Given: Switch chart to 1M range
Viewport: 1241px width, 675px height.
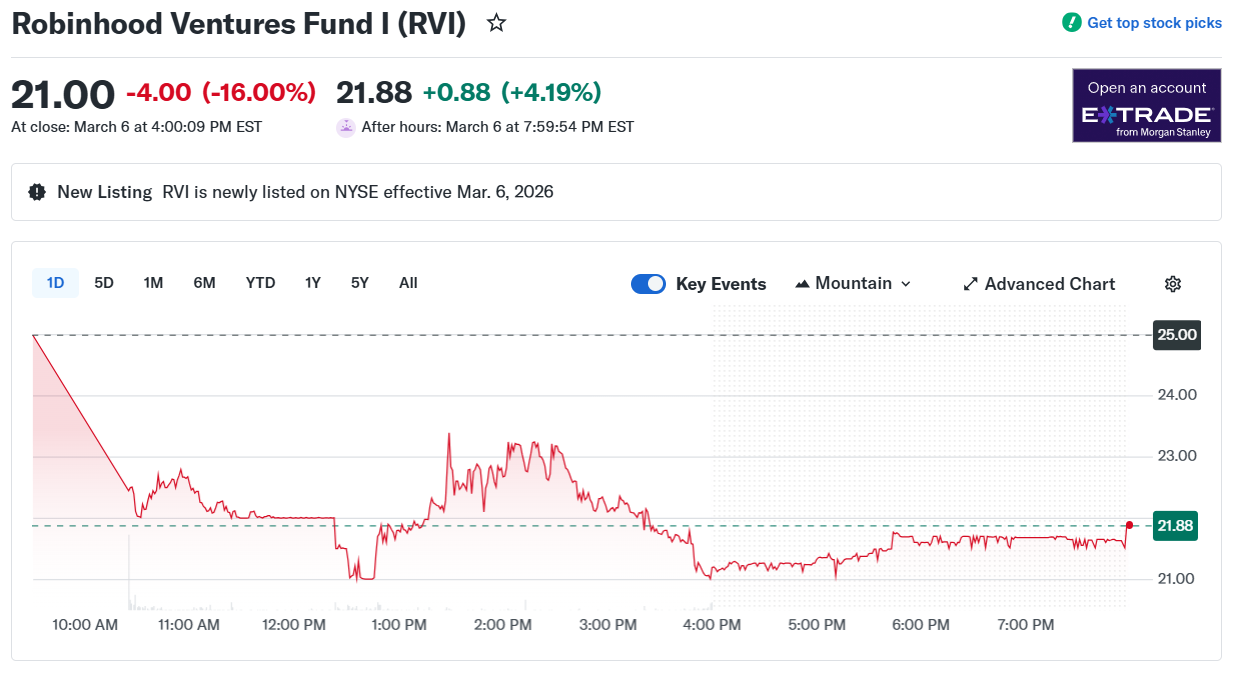Looking at the screenshot, I should point(153,283).
